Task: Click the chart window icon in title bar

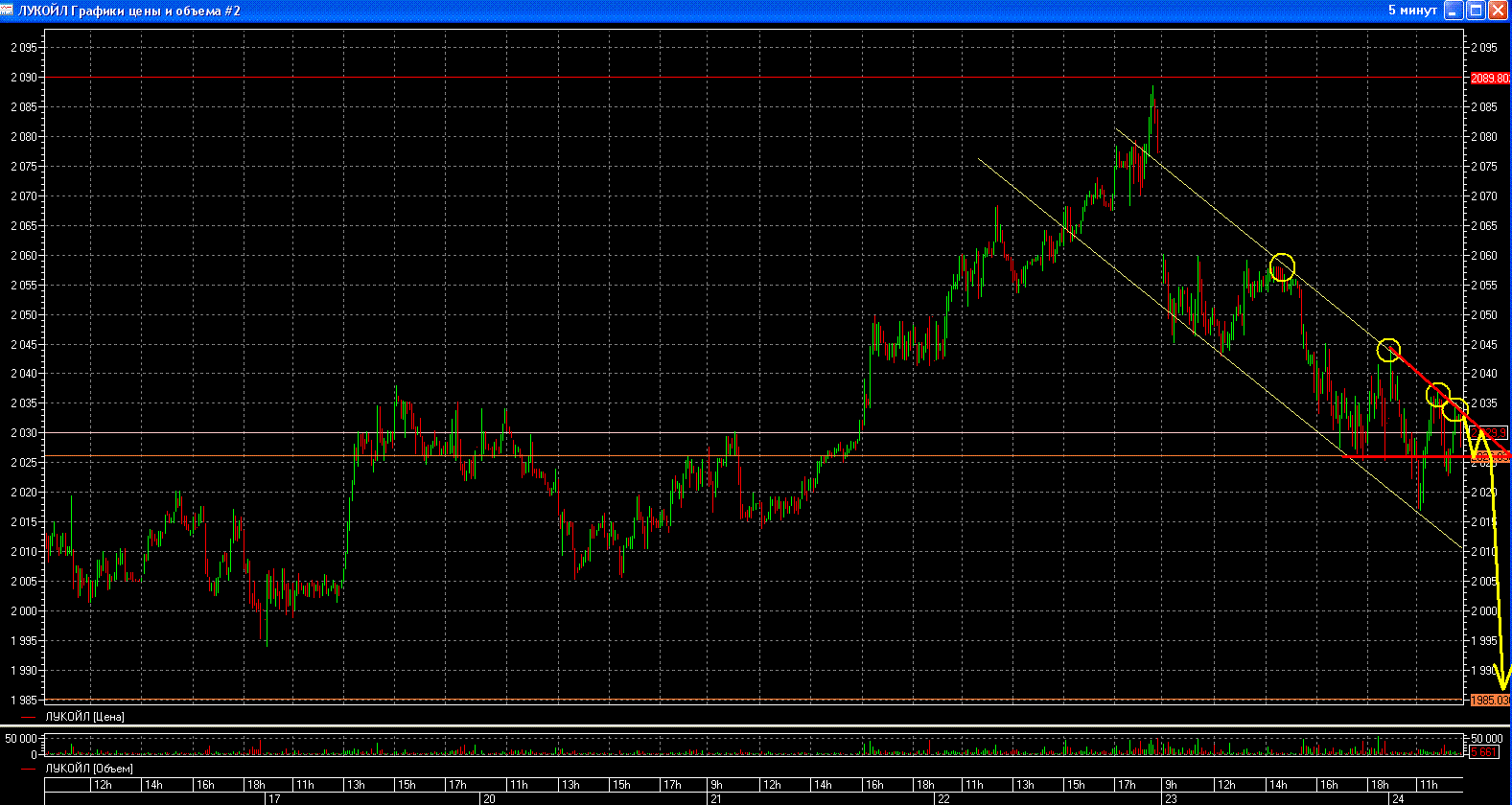Action: tap(9, 11)
